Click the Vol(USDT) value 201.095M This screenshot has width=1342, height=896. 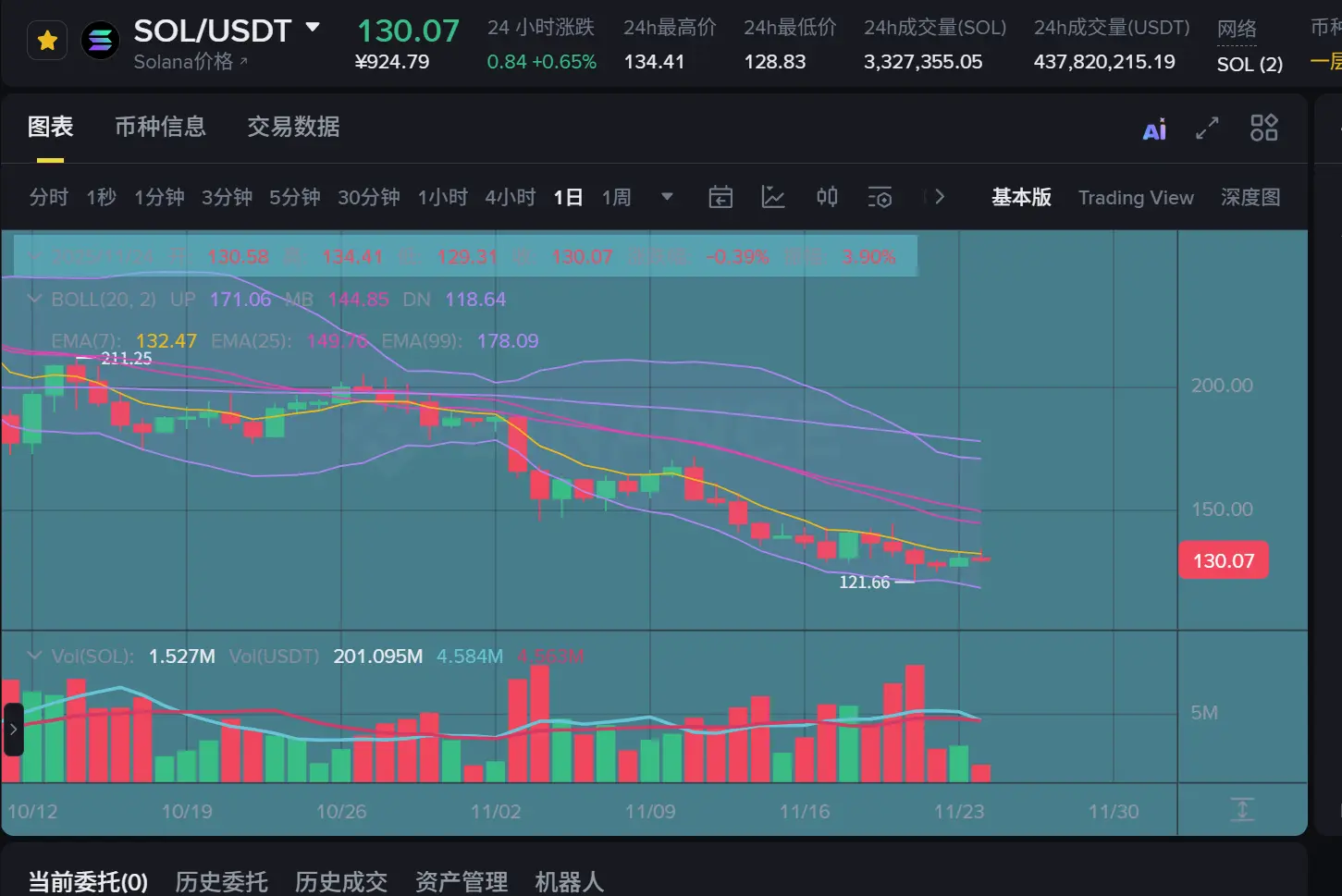click(378, 657)
